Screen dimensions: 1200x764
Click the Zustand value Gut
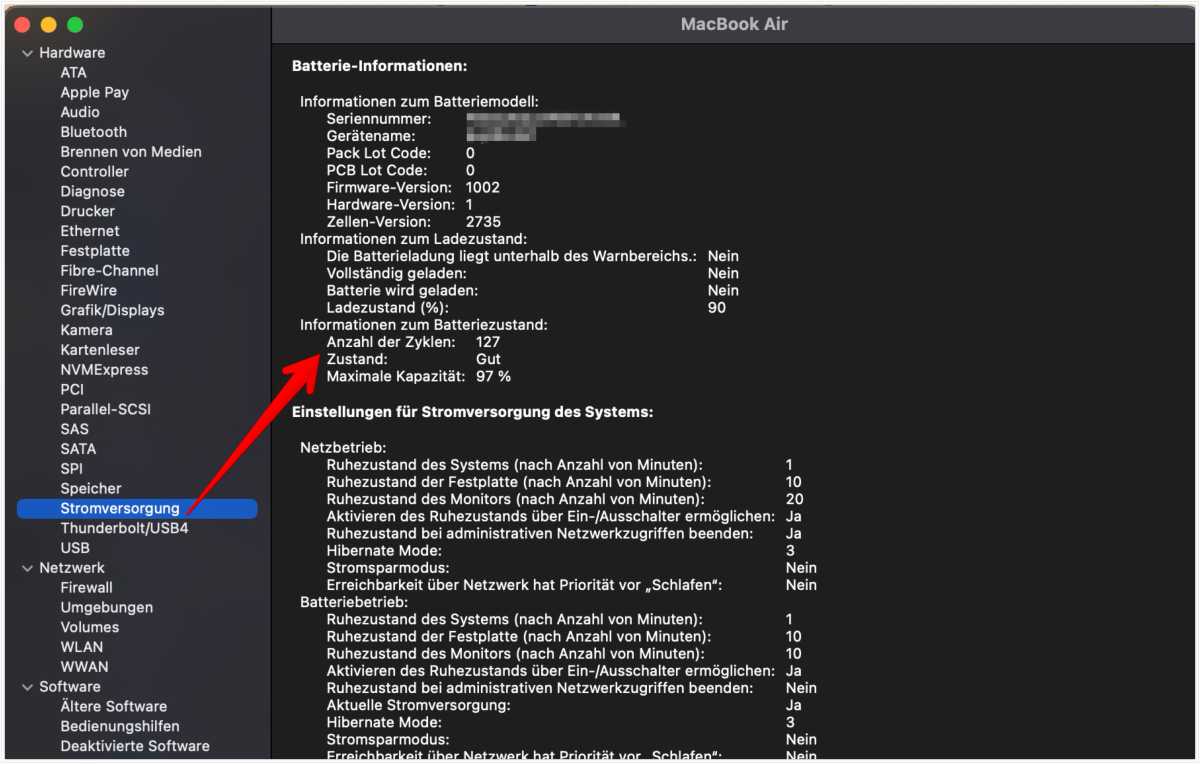(x=488, y=359)
